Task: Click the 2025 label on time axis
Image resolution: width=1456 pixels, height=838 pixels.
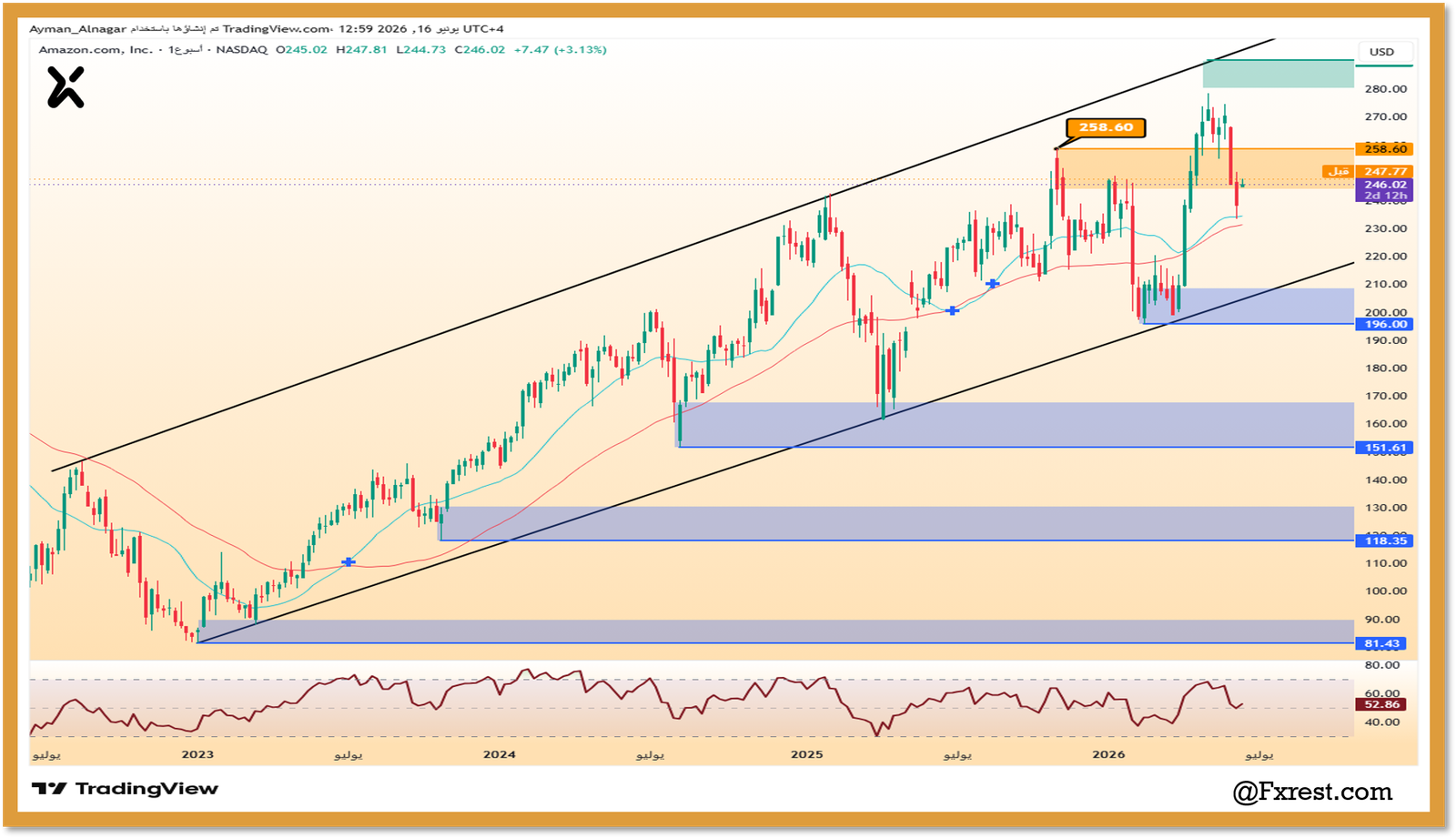Action: pyautogui.click(x=807, y=754)
